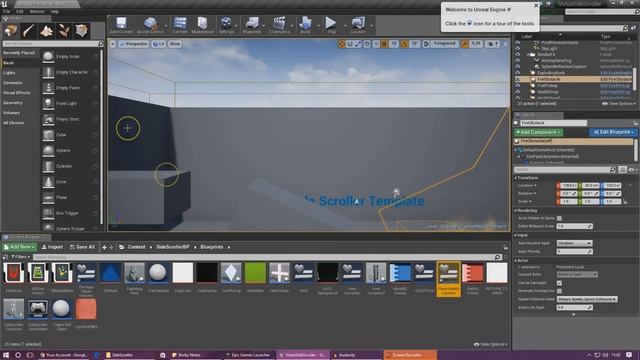Click SideScrollerBP breadcrumb folder

pyautogui.click(x=172, y=247)
